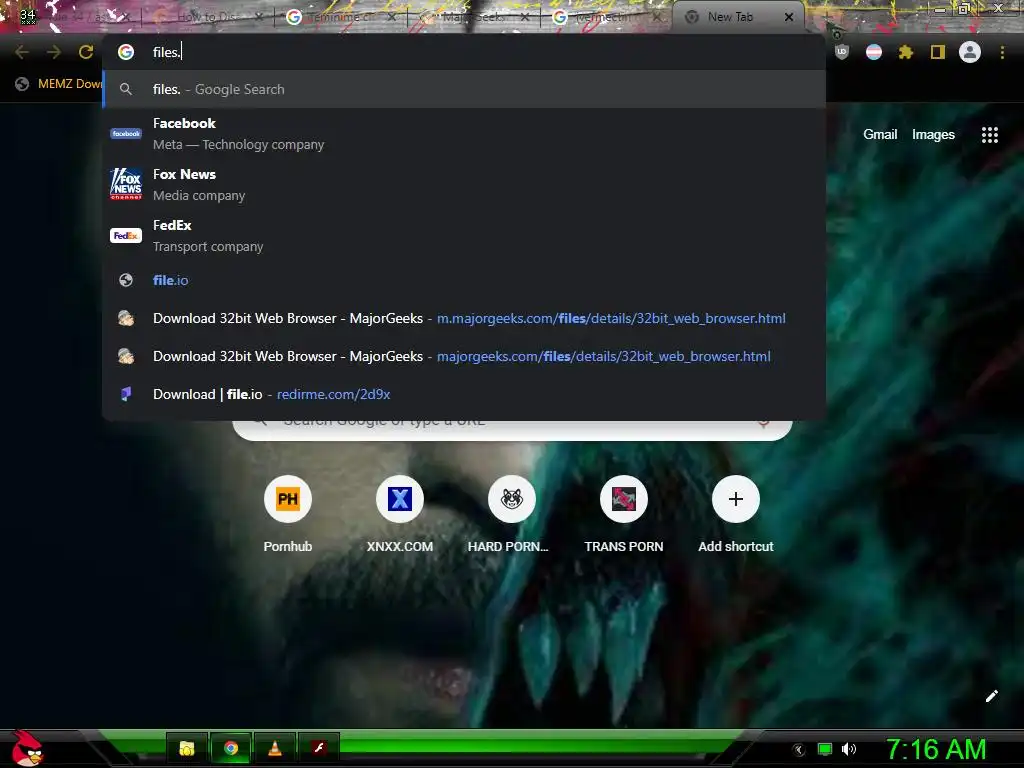Toggle the Chrome side panel icon
The height and width of the screenshot is (768, 1024).
click(x=938, y=52)
